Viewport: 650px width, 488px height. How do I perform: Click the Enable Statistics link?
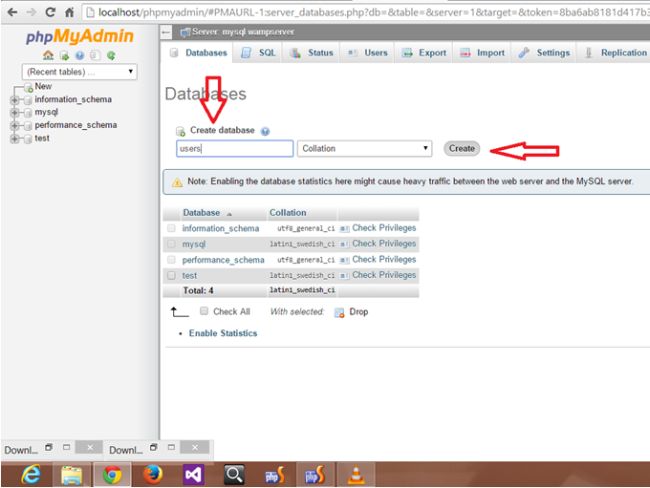[x=223, y=333]
